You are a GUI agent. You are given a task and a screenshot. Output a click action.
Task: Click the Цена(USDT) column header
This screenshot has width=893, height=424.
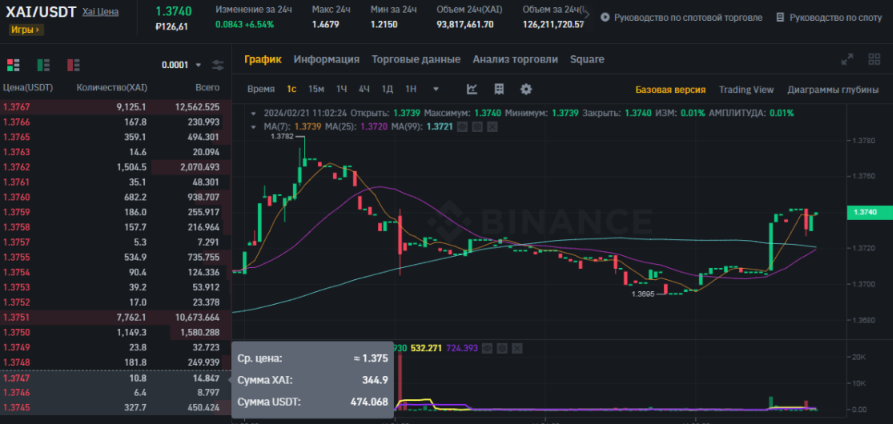[27, 88]
